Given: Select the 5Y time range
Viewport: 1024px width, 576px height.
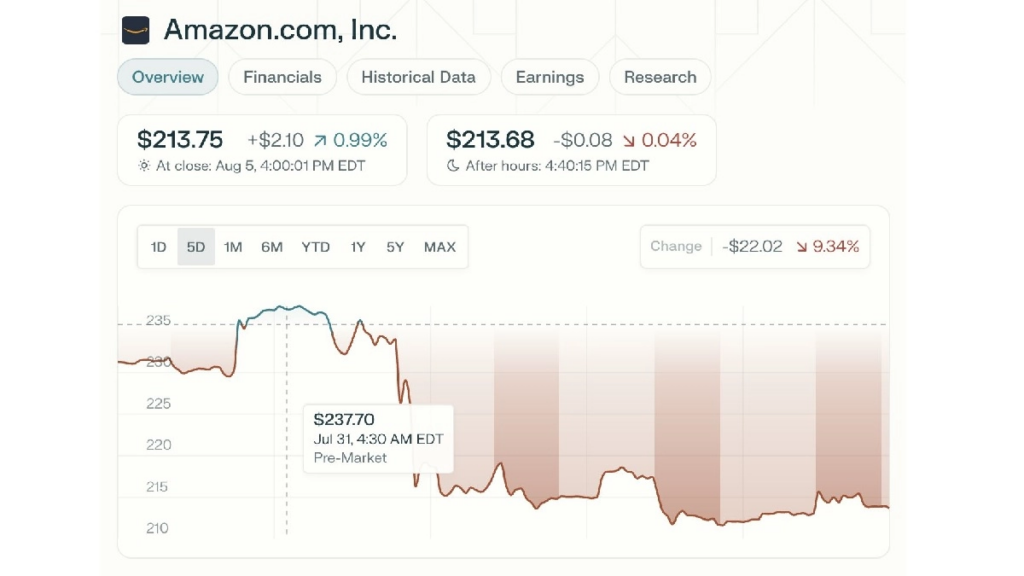Looking at the screenshot, I should tap(395, 247).
